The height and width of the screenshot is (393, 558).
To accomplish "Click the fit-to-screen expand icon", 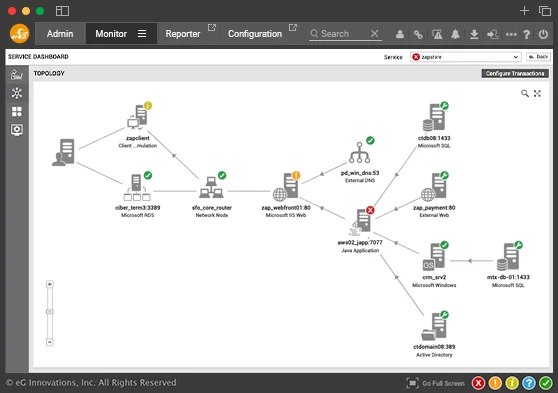I will (x=537, y=93).
